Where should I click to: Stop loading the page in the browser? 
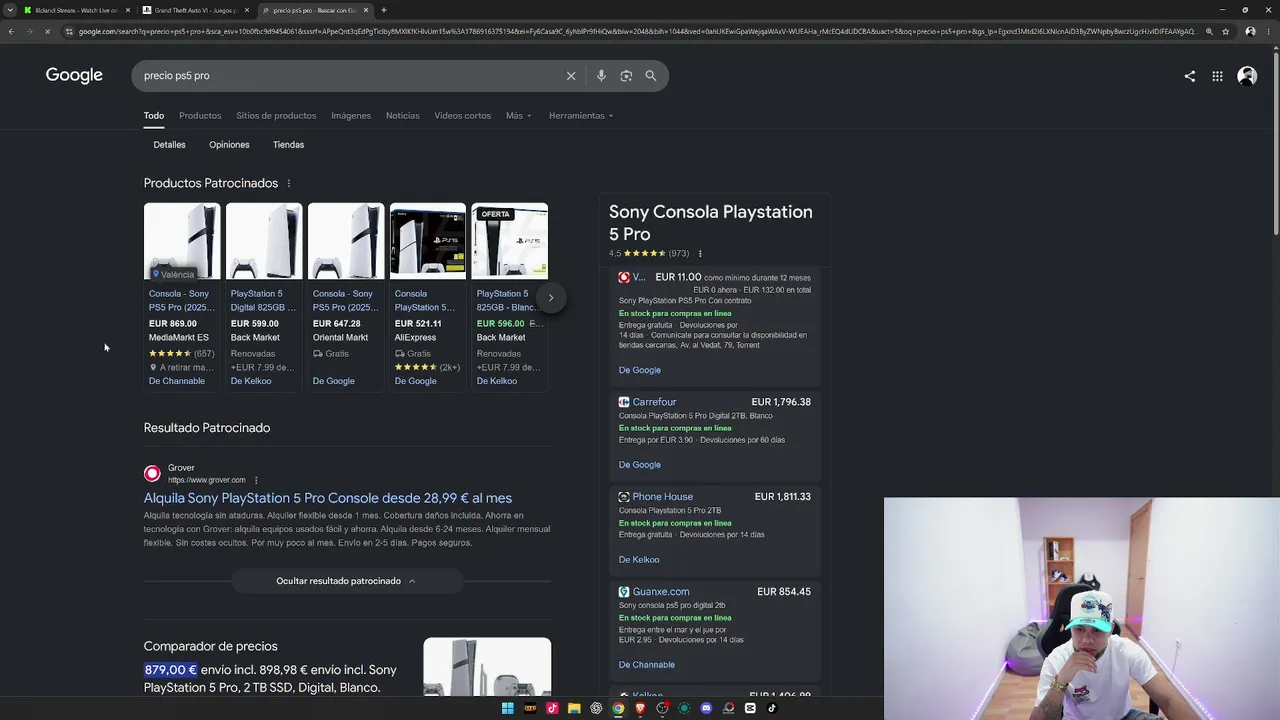tap(48, 32)
